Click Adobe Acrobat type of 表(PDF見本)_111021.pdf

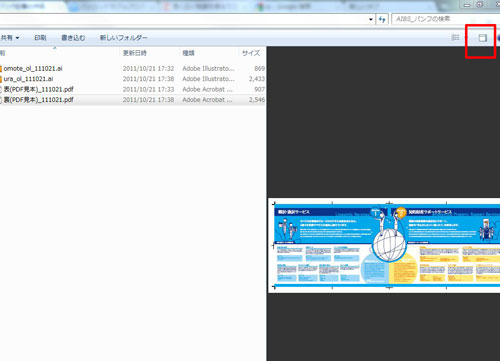(207, 89)
